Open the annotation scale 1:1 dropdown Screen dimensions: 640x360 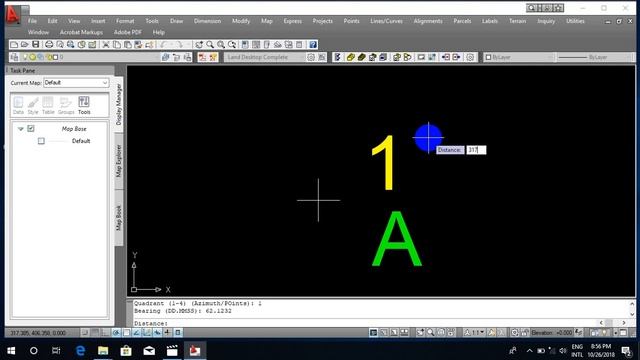pos(474,333)
